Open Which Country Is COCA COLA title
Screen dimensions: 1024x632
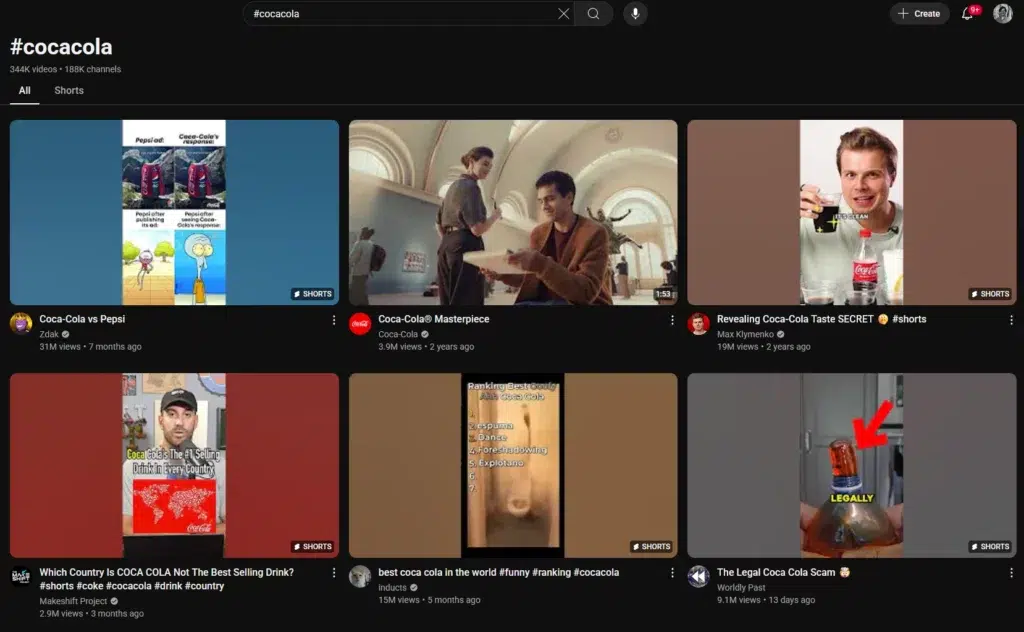[x=167, y=579]
